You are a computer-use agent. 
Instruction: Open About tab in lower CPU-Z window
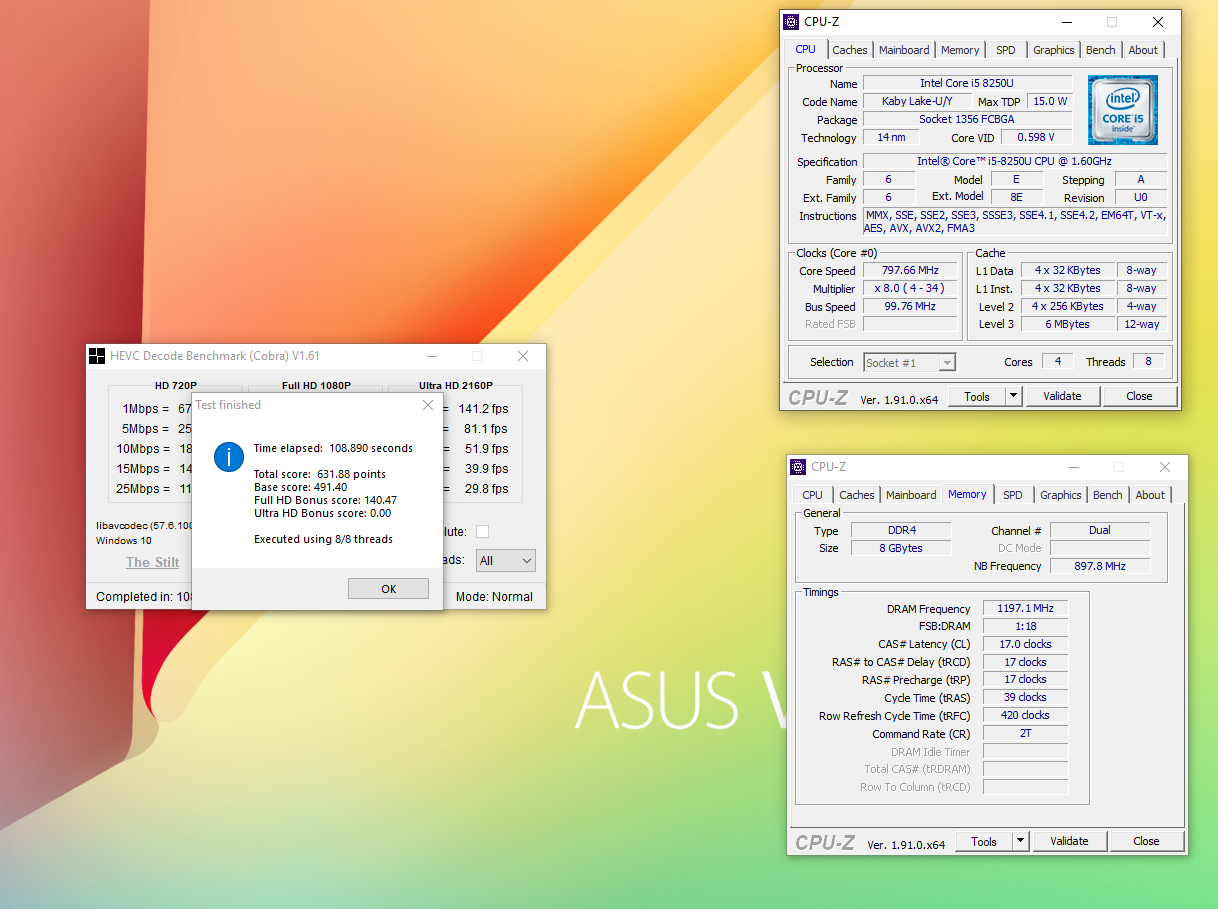1150,495
